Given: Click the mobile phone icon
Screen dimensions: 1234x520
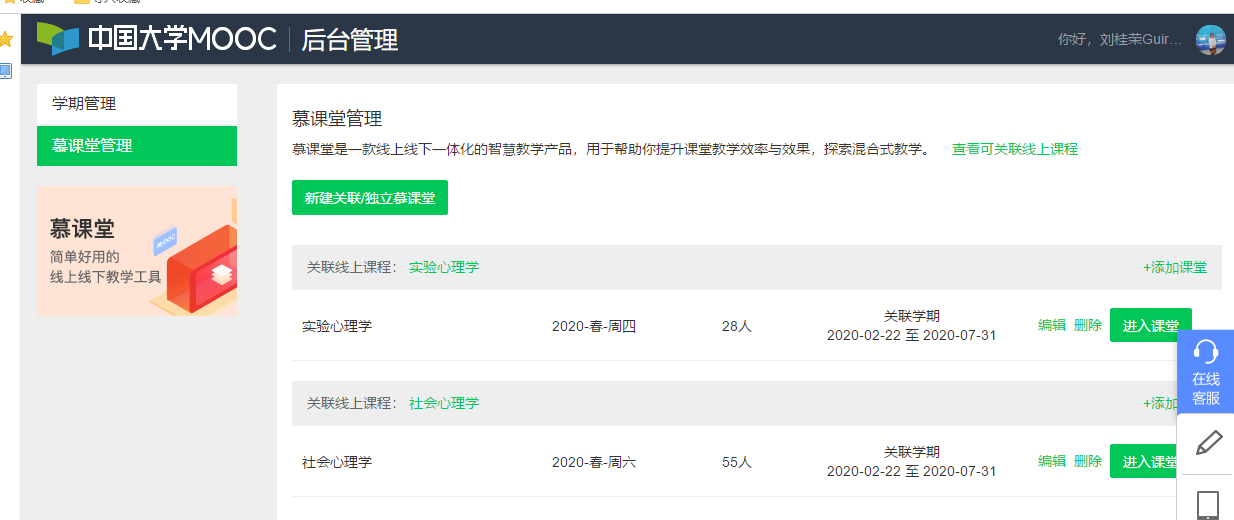Looking at the screenshot, I should coord(1207,503).
